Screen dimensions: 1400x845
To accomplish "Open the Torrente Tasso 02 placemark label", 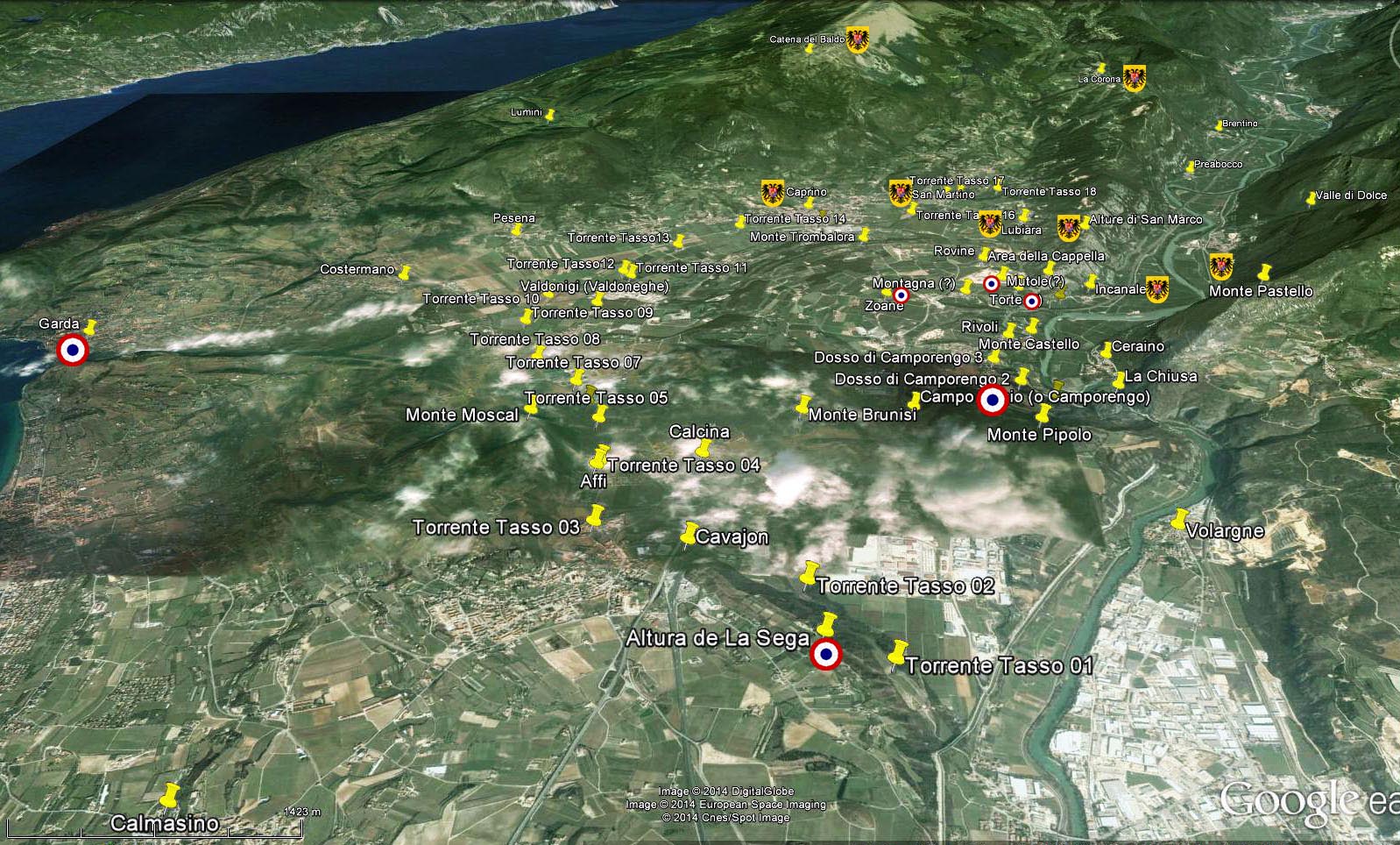I will pyautogui.click(x=905, y=586).
